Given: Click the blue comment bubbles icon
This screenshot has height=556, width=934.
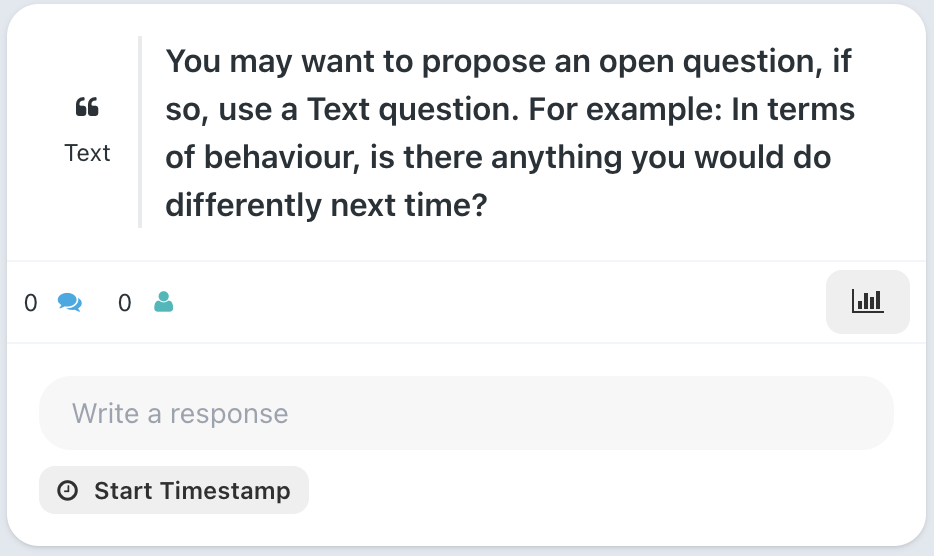Looking at the screenshot, I should (x=70, y=303).
